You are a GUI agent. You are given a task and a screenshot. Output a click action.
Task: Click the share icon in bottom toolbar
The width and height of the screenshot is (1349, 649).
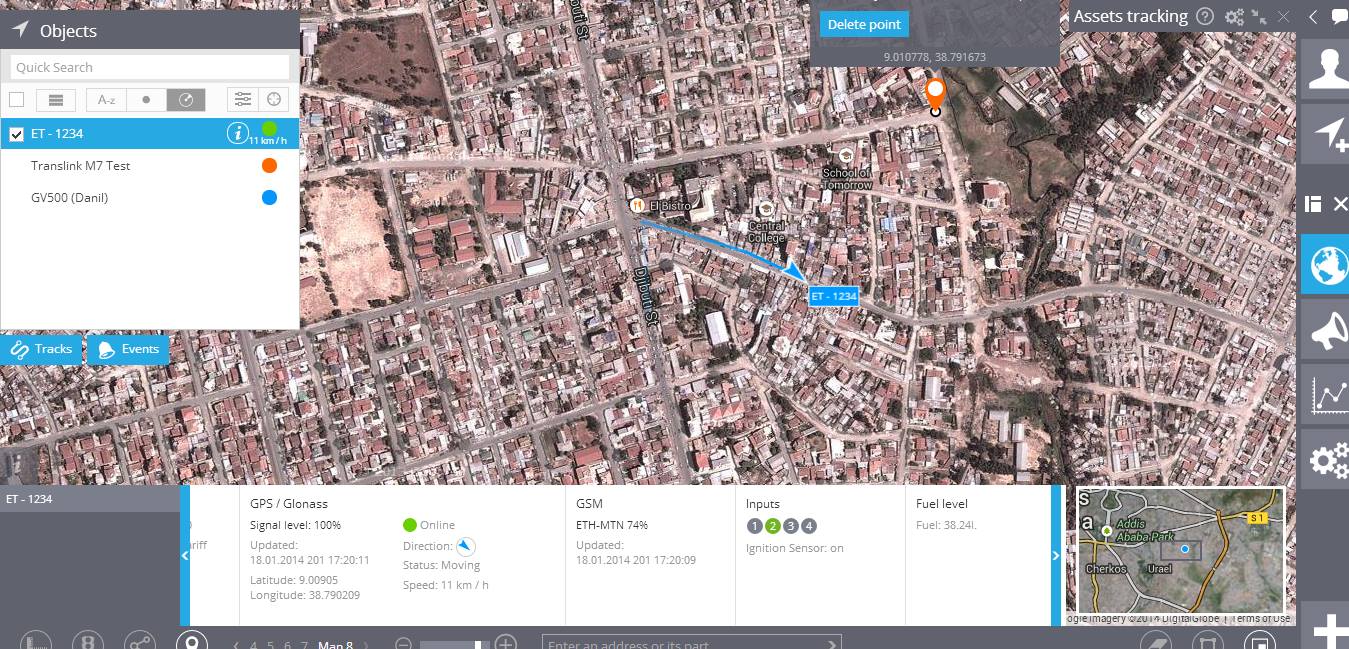[139, 642]
